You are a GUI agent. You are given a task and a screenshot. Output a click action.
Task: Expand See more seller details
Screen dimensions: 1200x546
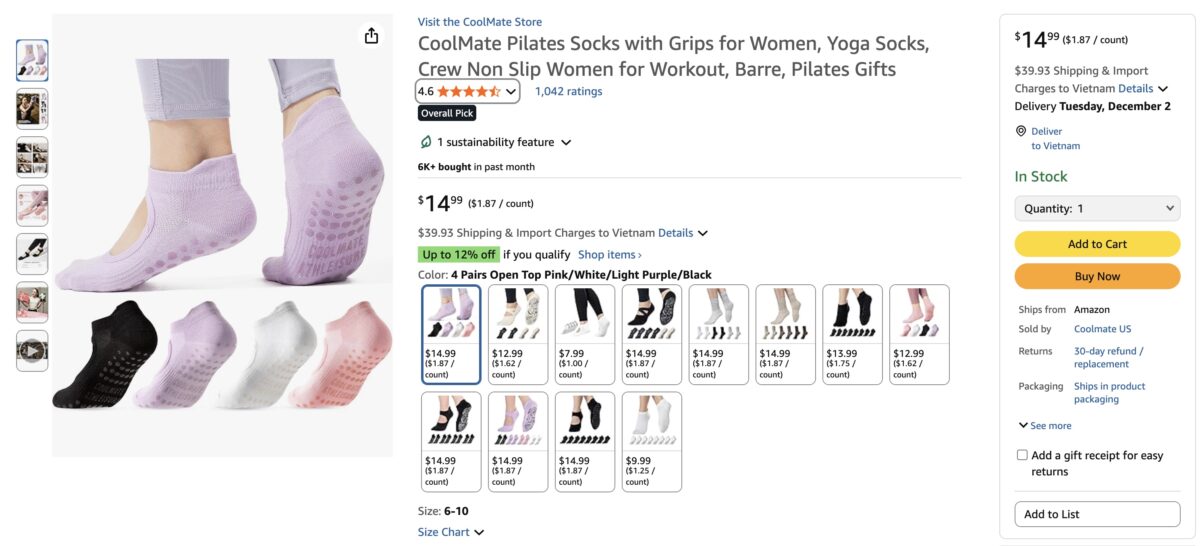pos(1045,426)
